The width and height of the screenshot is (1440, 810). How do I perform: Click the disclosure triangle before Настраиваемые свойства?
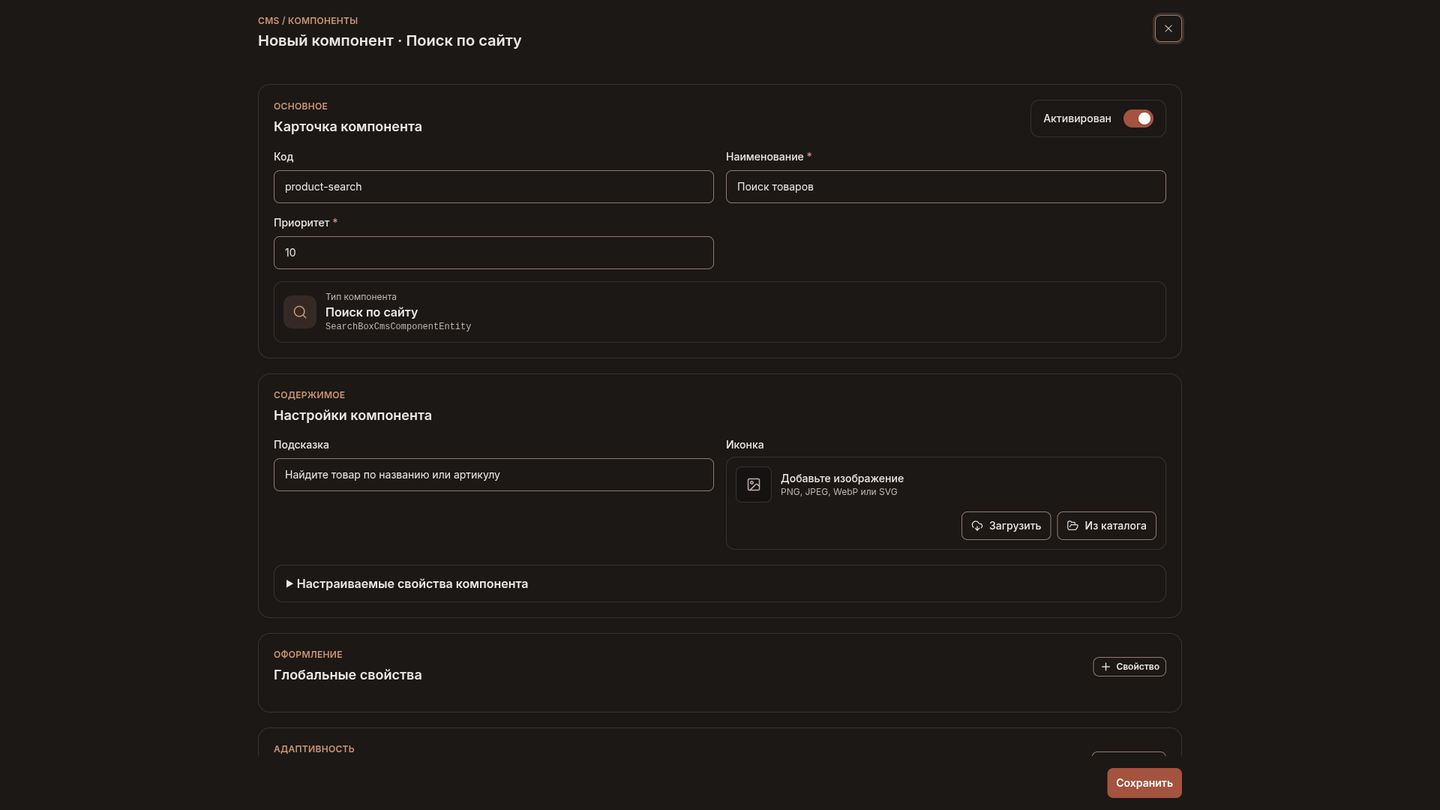(289, 584)
